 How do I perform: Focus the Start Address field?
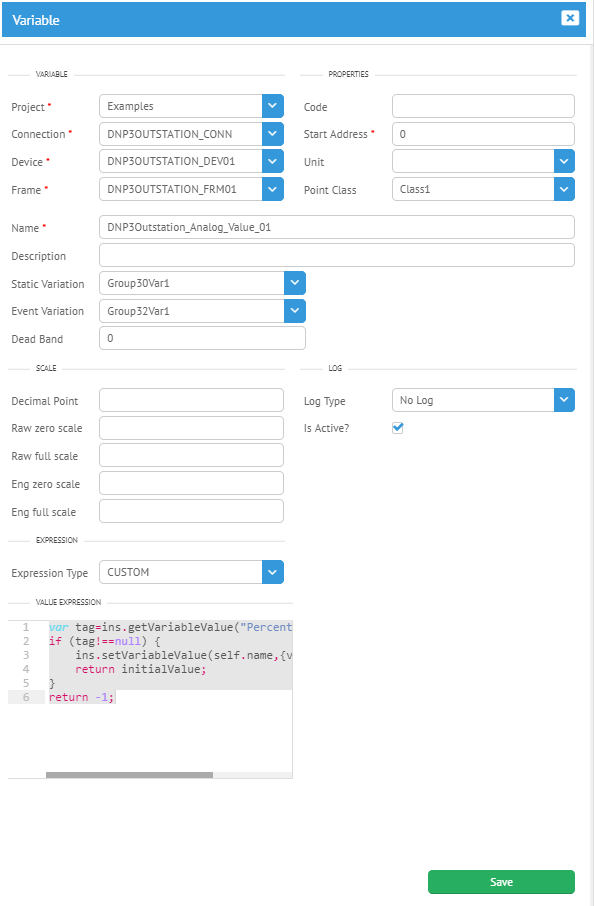483,134
